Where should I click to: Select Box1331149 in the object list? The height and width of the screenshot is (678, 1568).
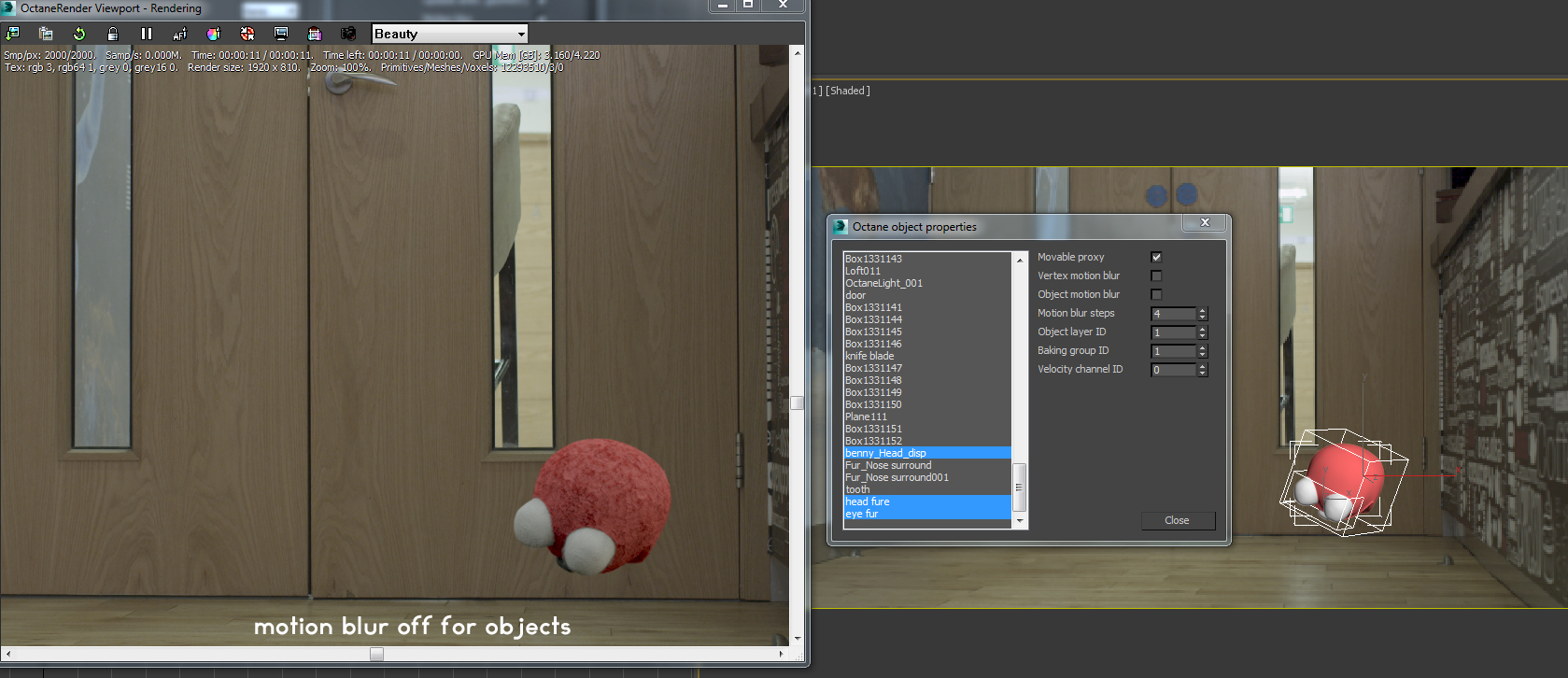(927, 392)
